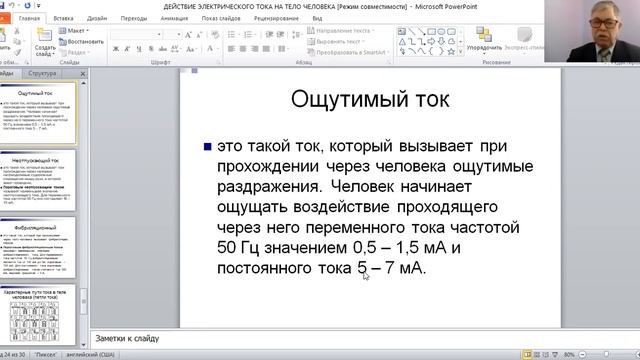Open the Вставка ribbon tab
640x360 pixels.
63,18
